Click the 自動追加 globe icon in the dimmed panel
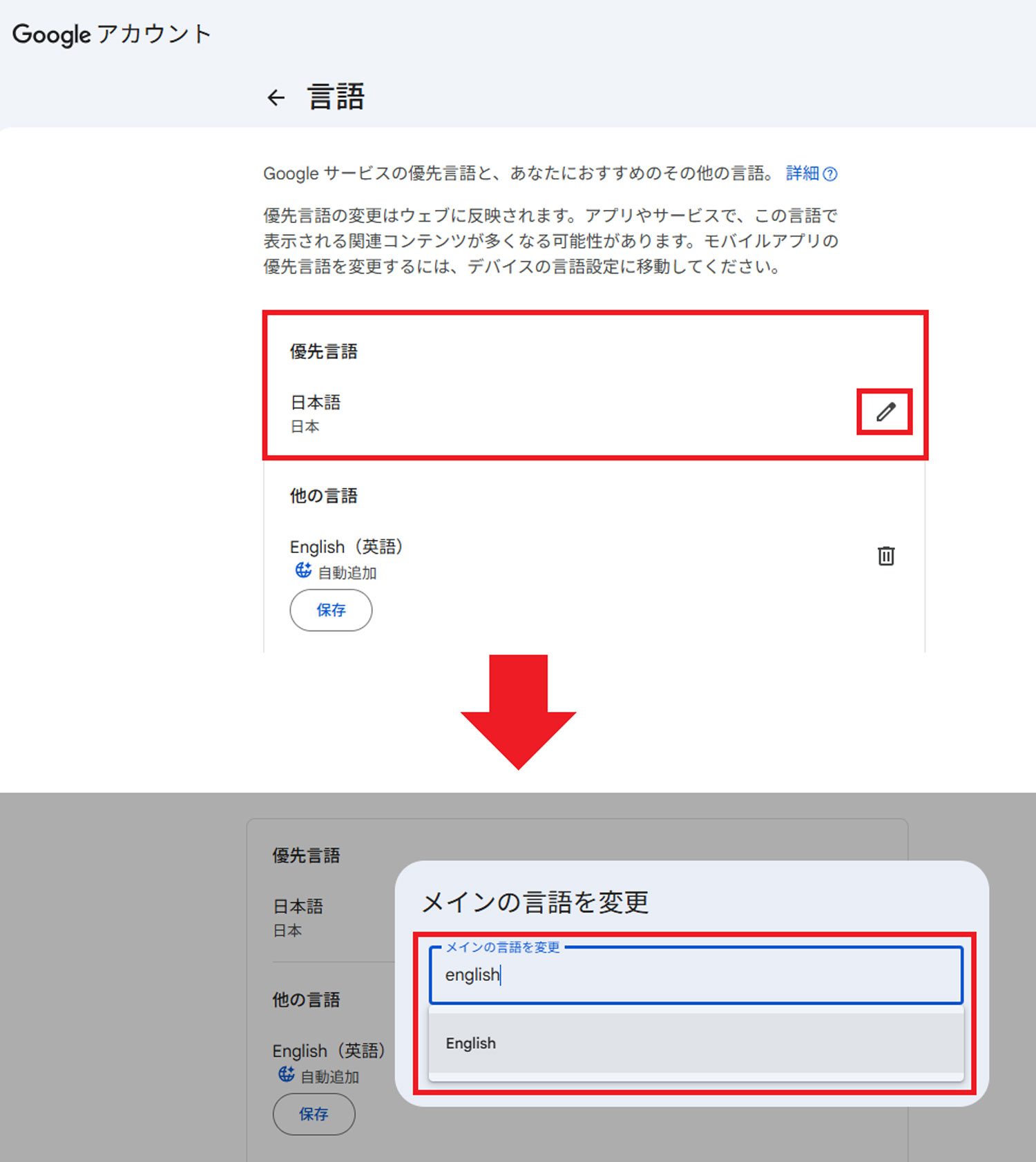Screen dimensions: 1036x1162 [286, 1074]
